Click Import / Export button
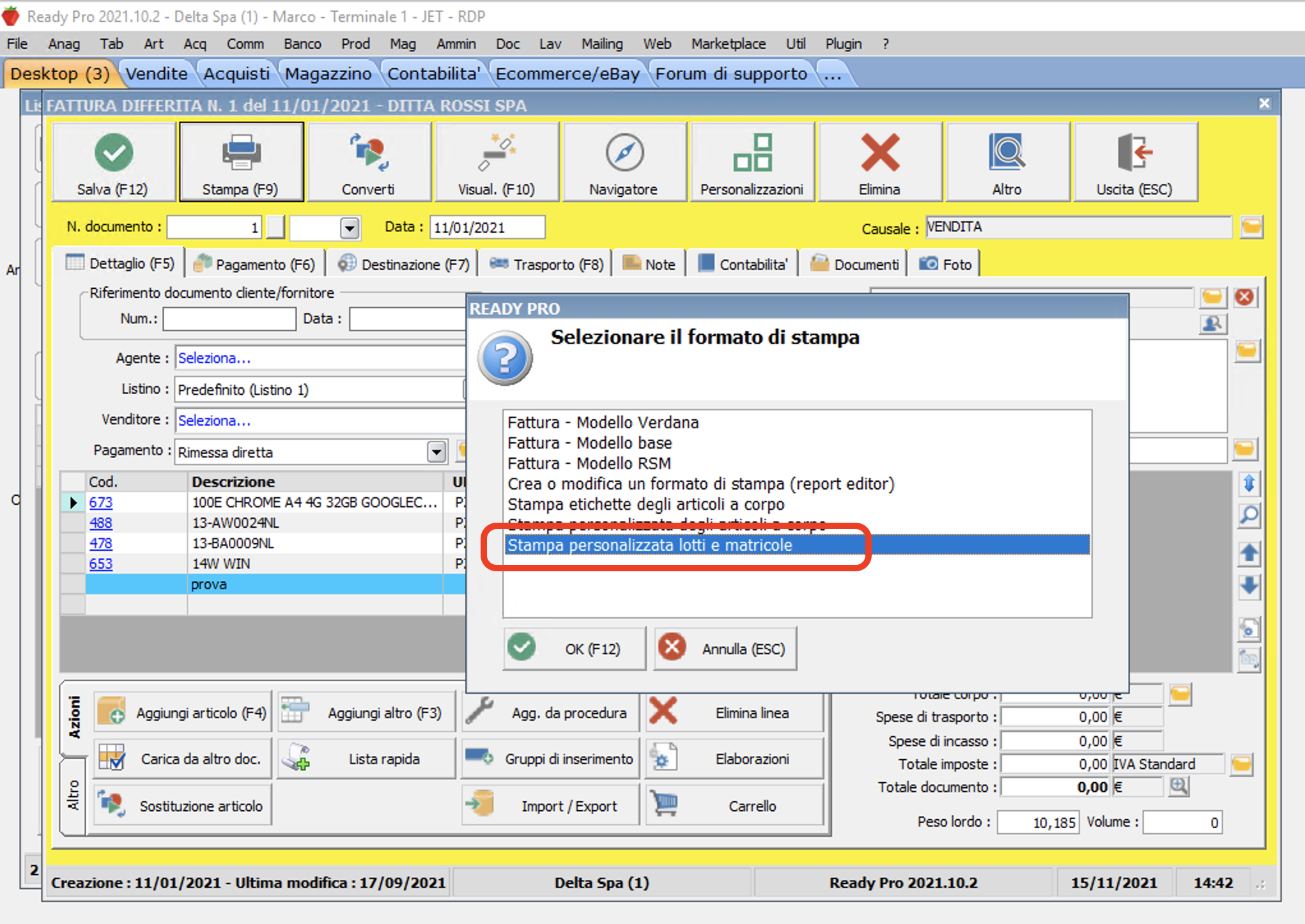Image resolution: width=1305 pixels, height=924 pixels. [551, 806]
